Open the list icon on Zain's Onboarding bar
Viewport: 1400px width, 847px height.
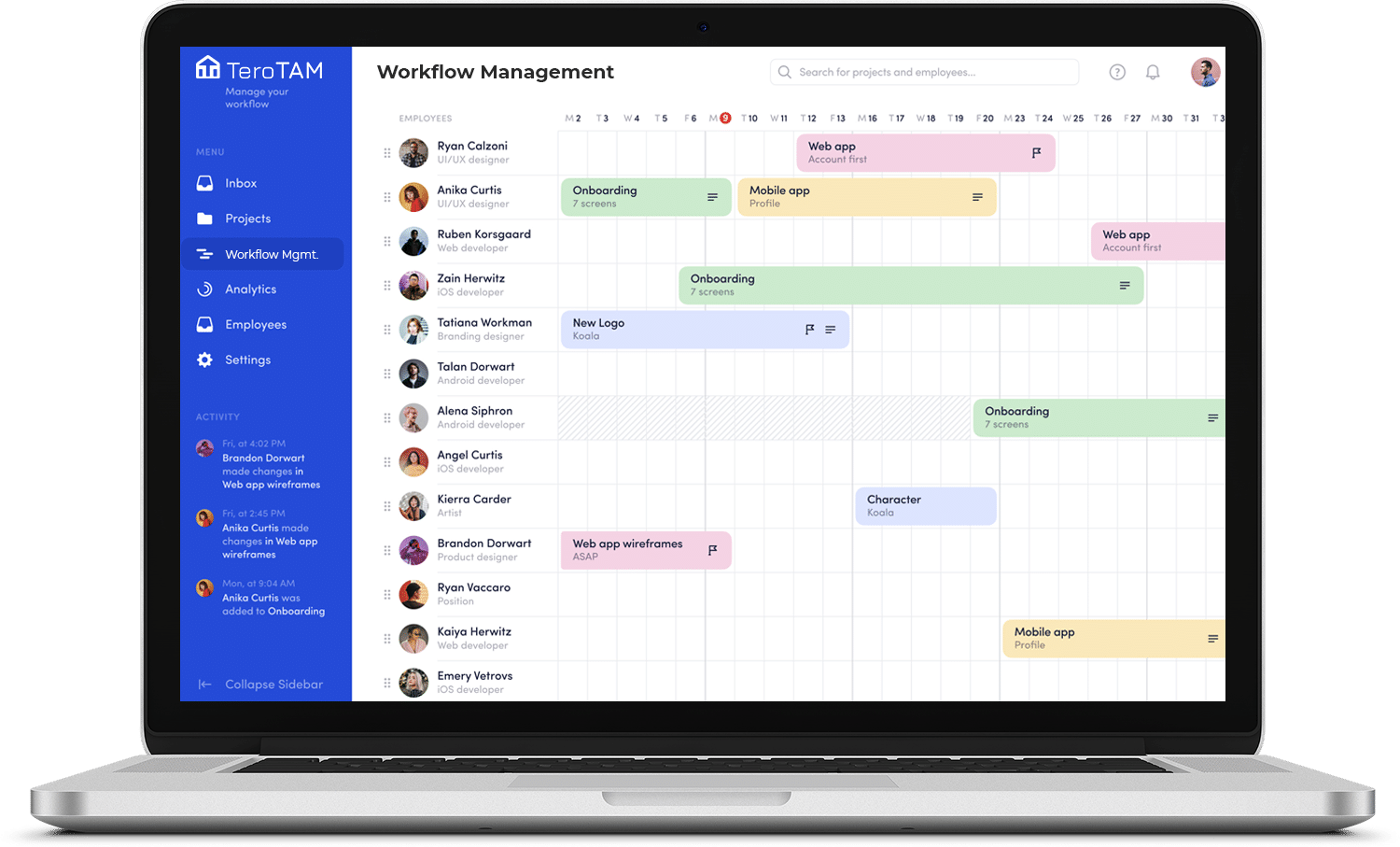[x=1125, y=285]
